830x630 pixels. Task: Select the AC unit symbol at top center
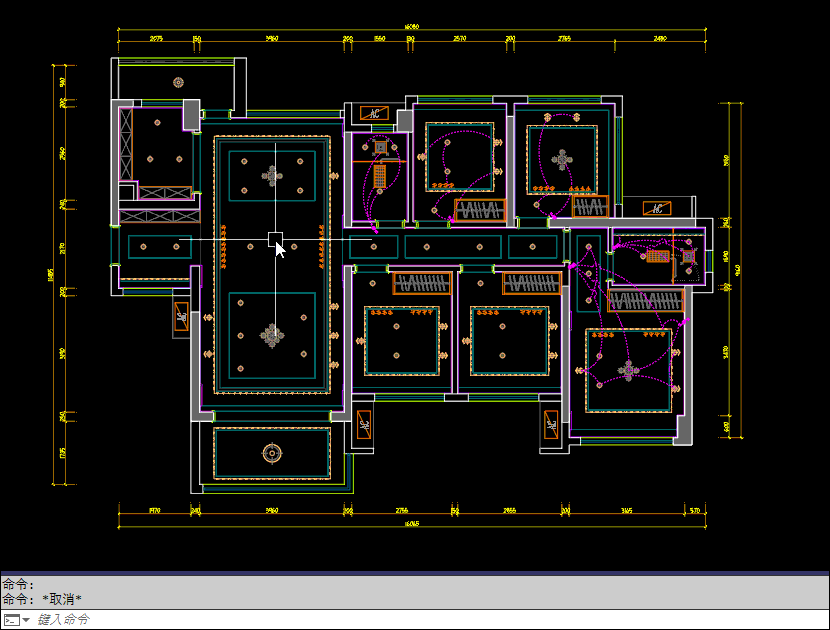pyautogui.click(x=374, y=113)
